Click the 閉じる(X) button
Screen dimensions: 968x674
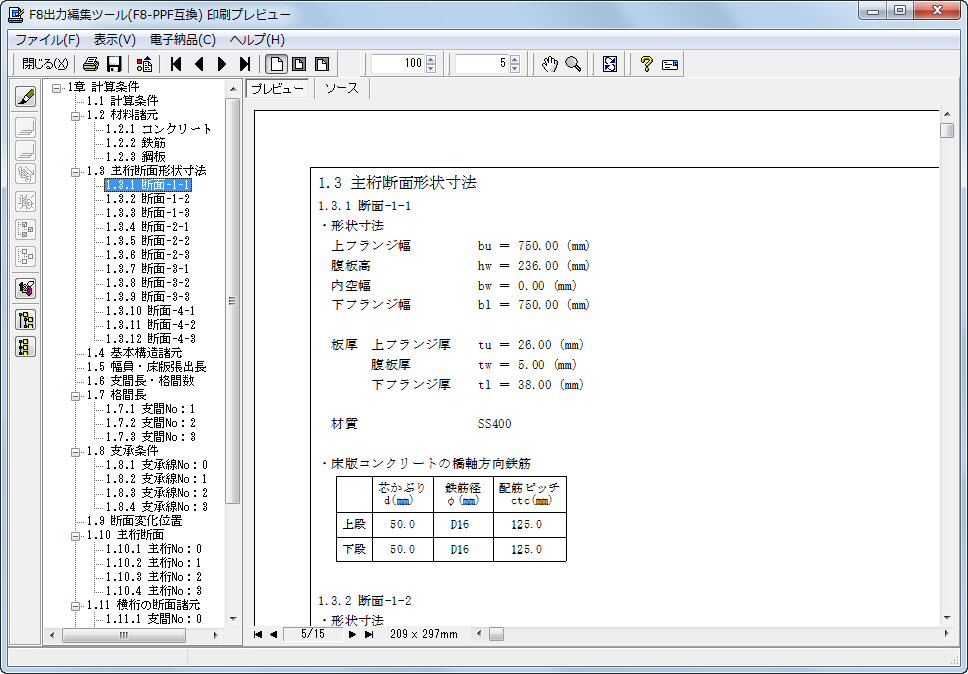pyautogui.click(x=45, y=64)
